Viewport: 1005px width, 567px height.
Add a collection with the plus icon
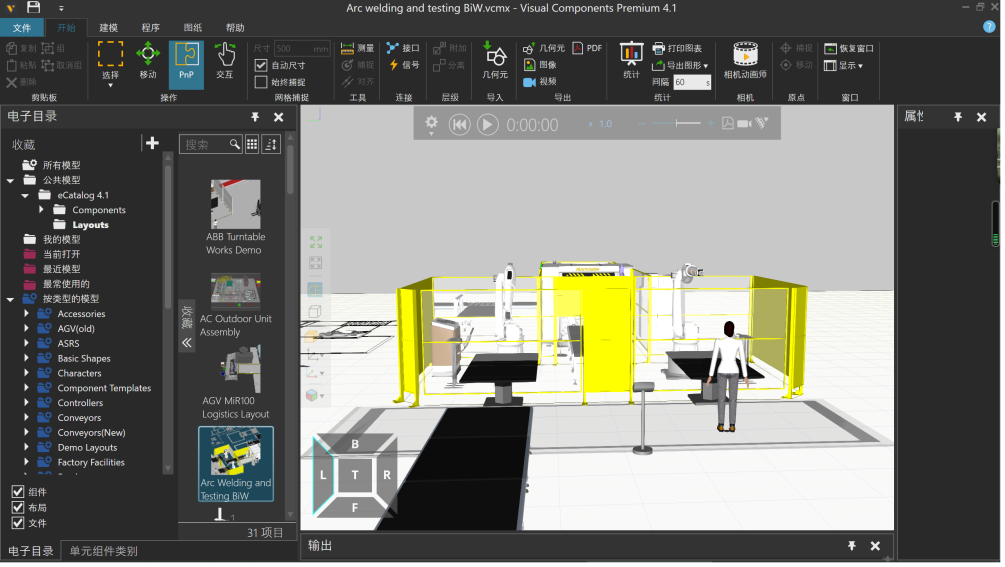(x=152, y=143)
